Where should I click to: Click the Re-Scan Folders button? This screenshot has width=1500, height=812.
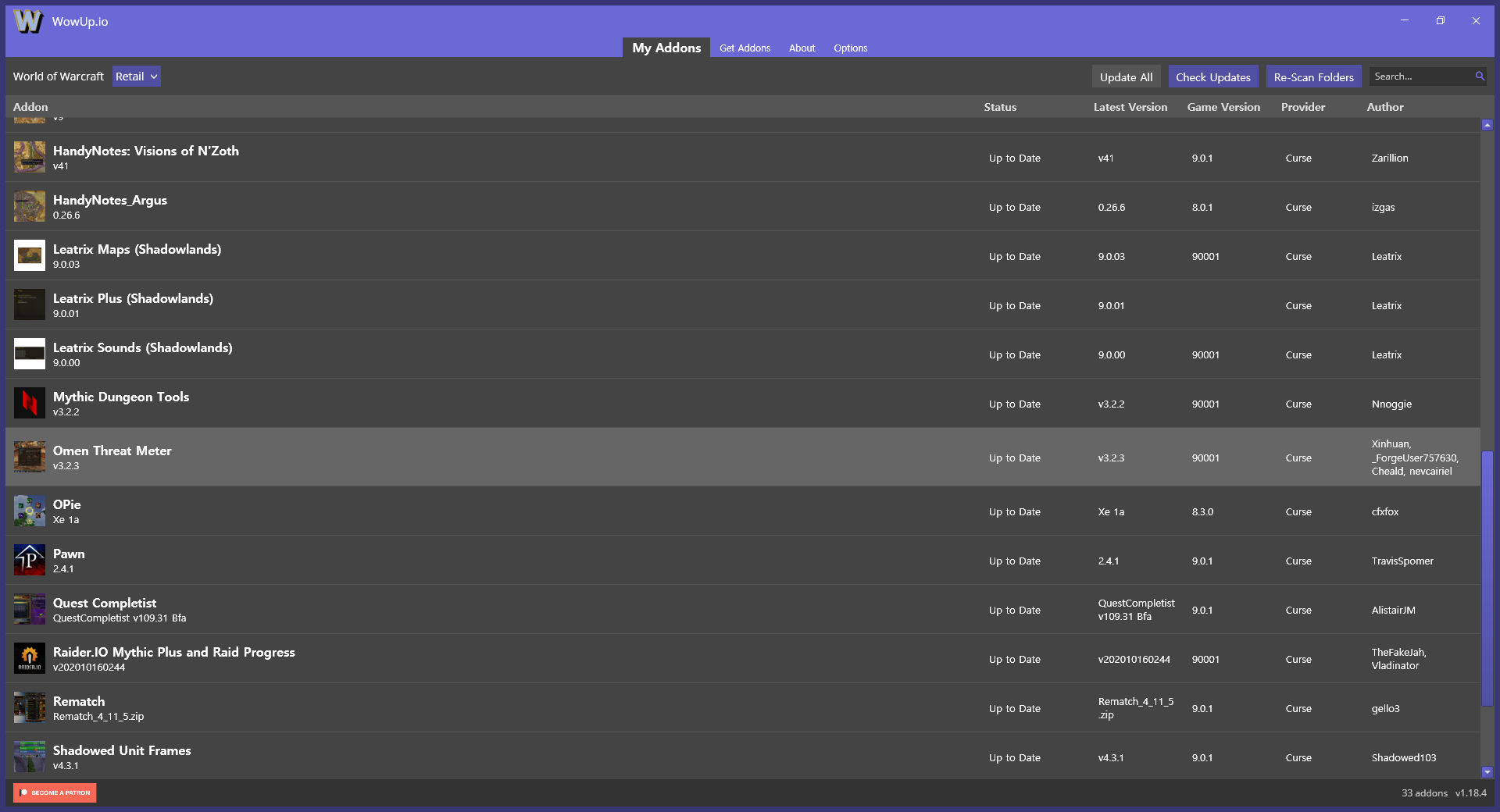[x=1313, y=77]
